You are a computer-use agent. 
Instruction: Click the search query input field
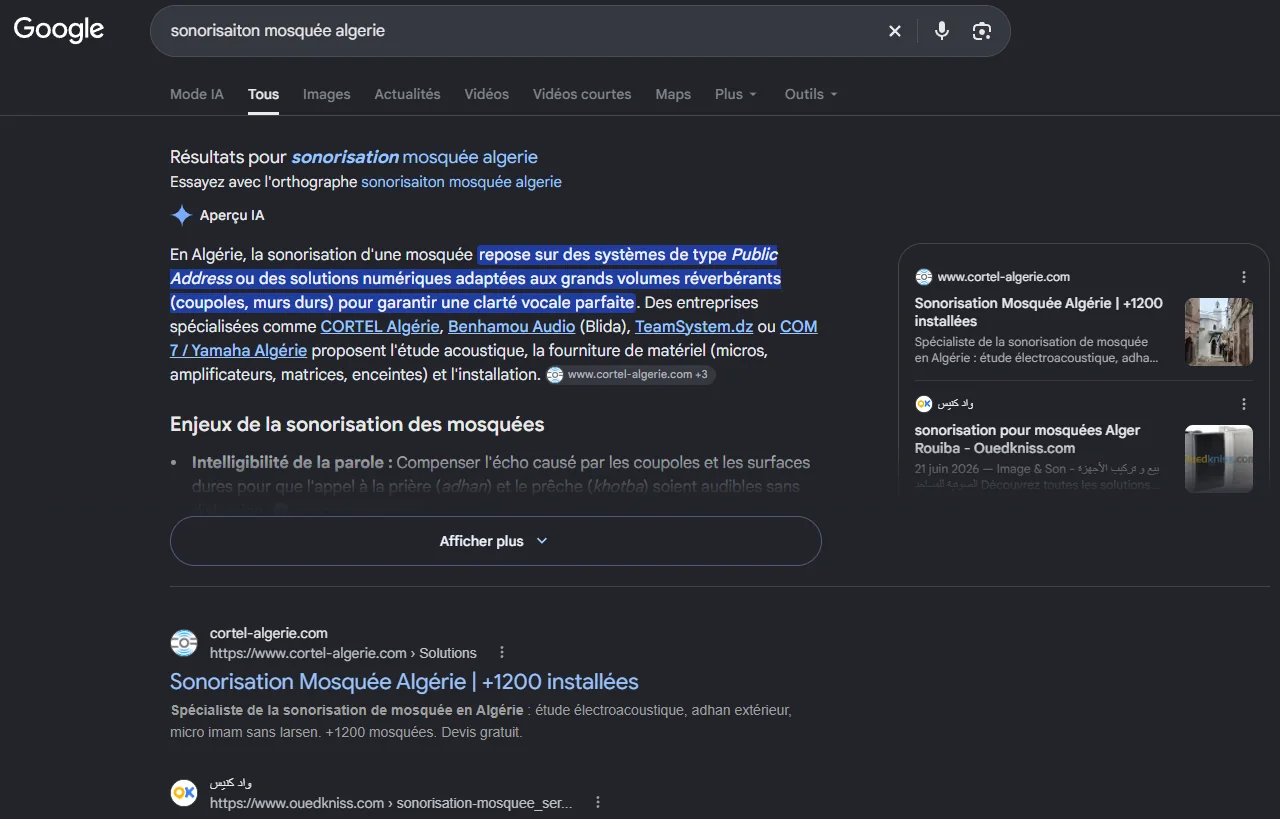point(520,31)
